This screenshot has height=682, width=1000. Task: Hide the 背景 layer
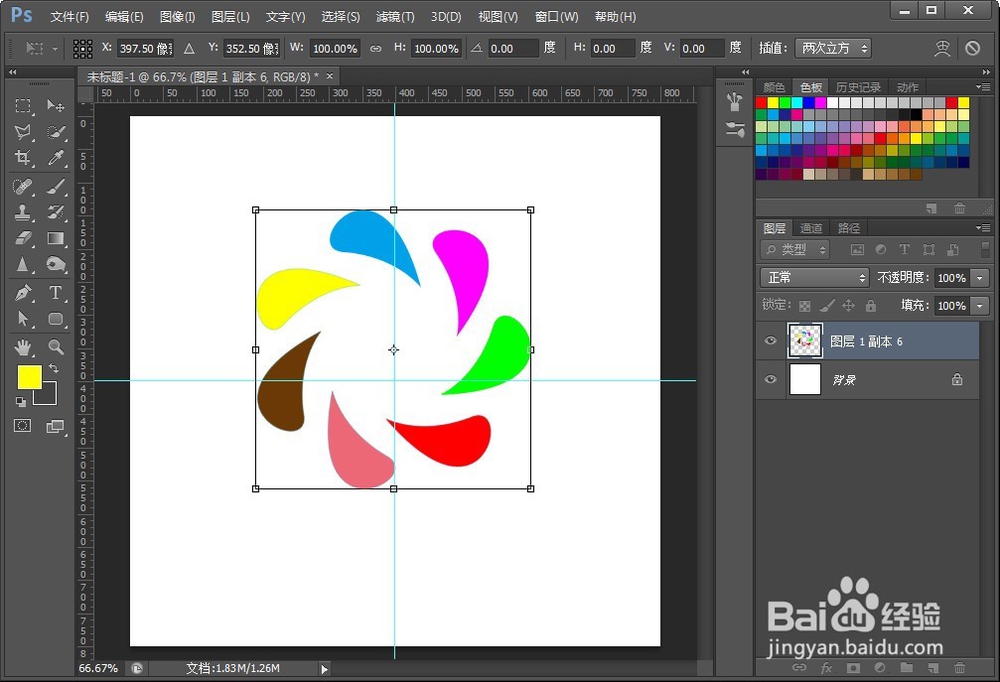pyautogui.click(x=770, y=379)
